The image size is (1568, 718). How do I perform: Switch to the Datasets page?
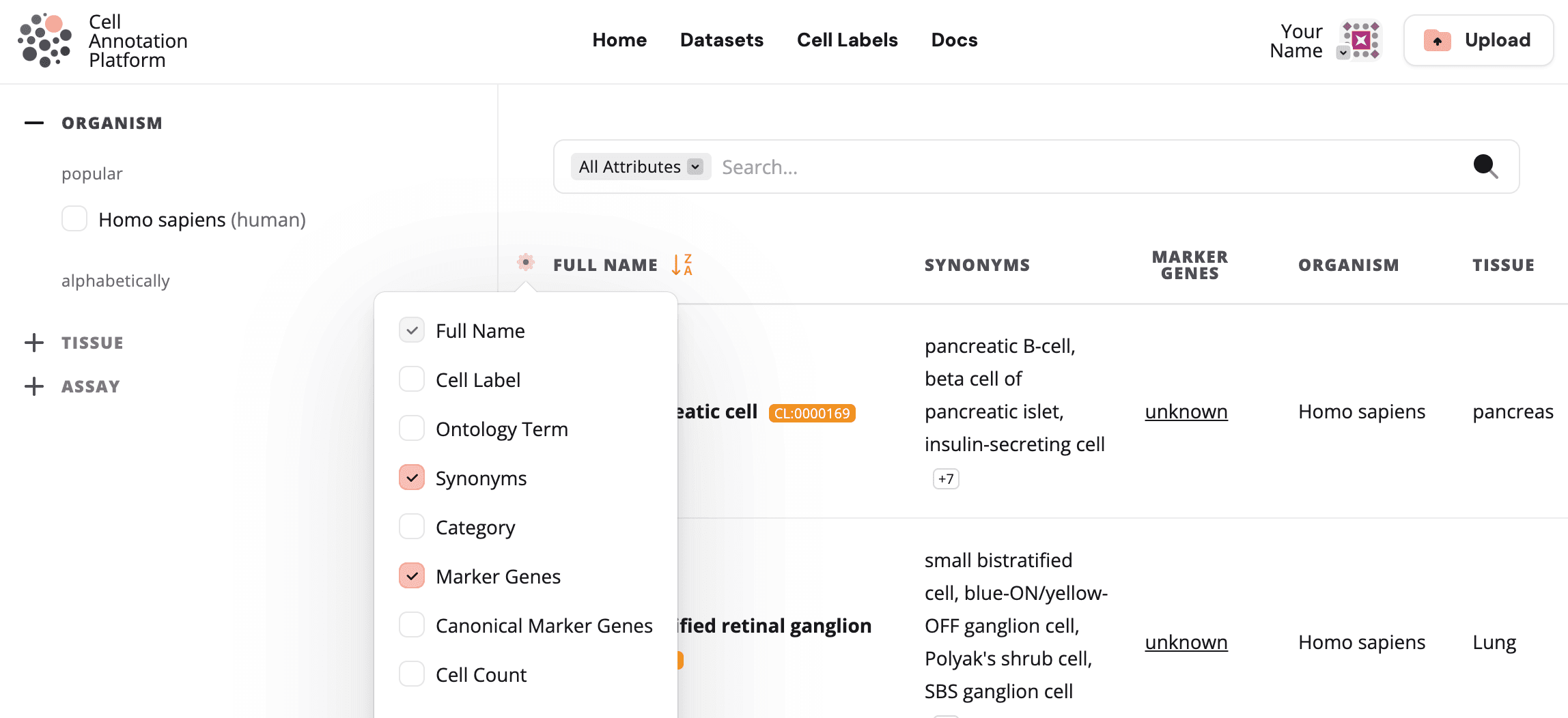[721, 40]
